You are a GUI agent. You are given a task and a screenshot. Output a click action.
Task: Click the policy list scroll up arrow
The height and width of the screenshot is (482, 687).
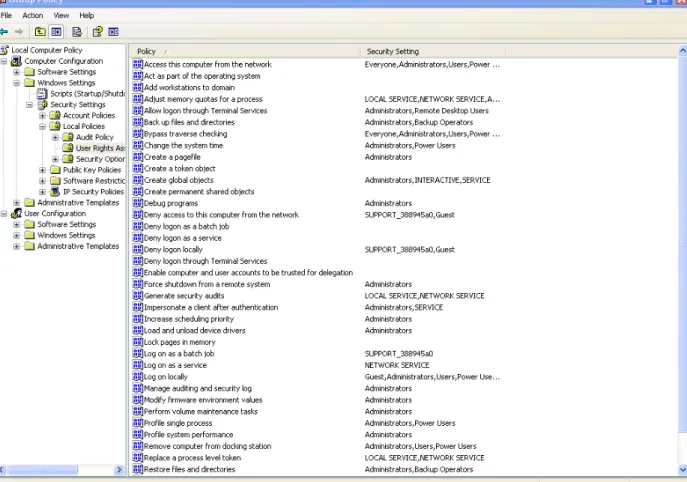pyautogui.click(x=683, y=51)
